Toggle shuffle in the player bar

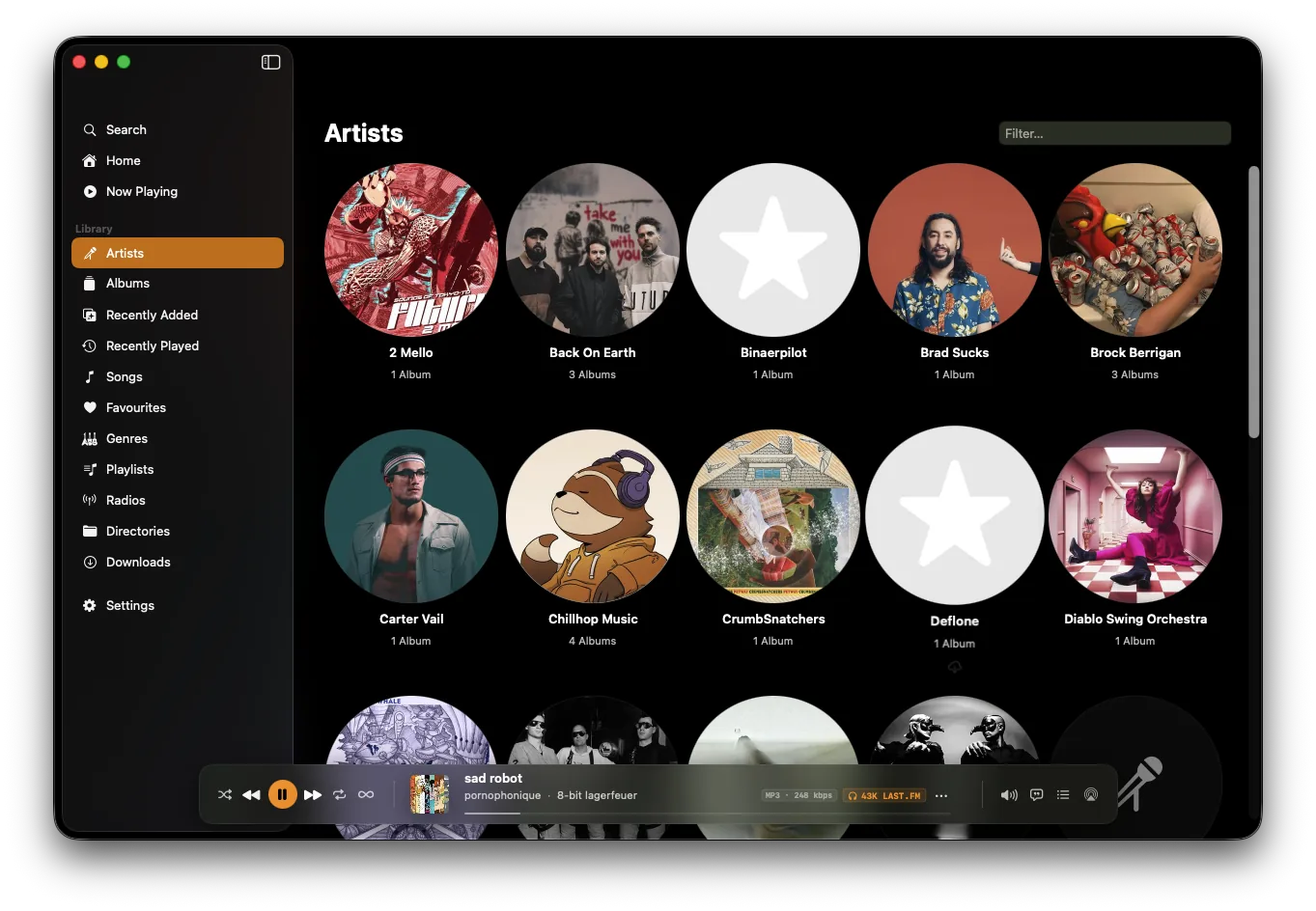click(x=225, y=795)
